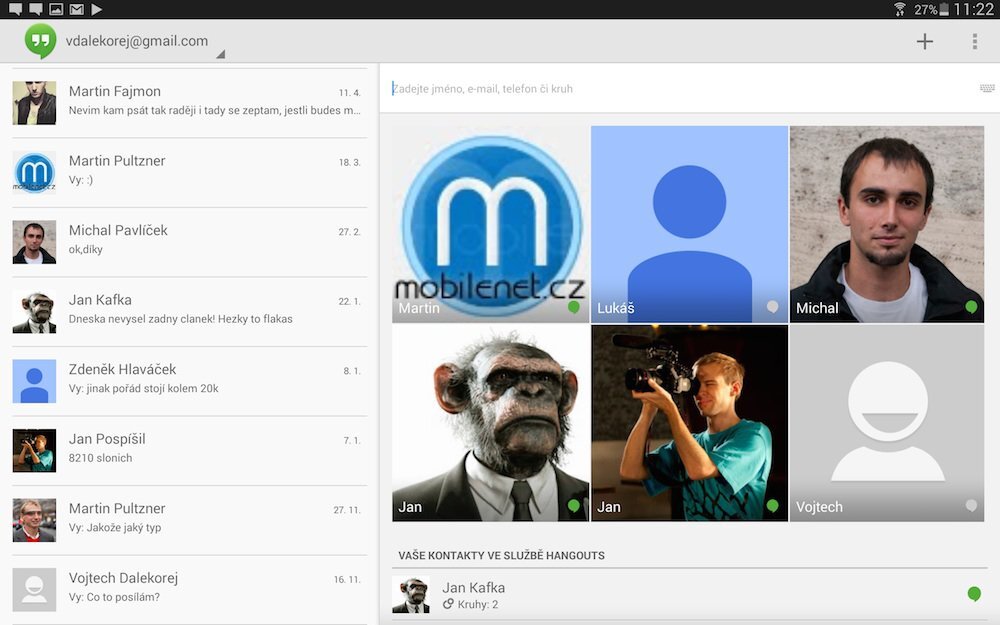Open the three-dot overflow menu
This screenshot has width=1000, height=625.
point(974,41)
